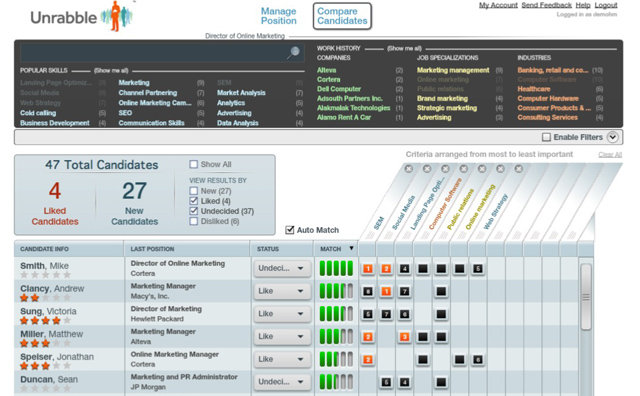Click Jonathan Spelser's star rating

tap(46, 366)
